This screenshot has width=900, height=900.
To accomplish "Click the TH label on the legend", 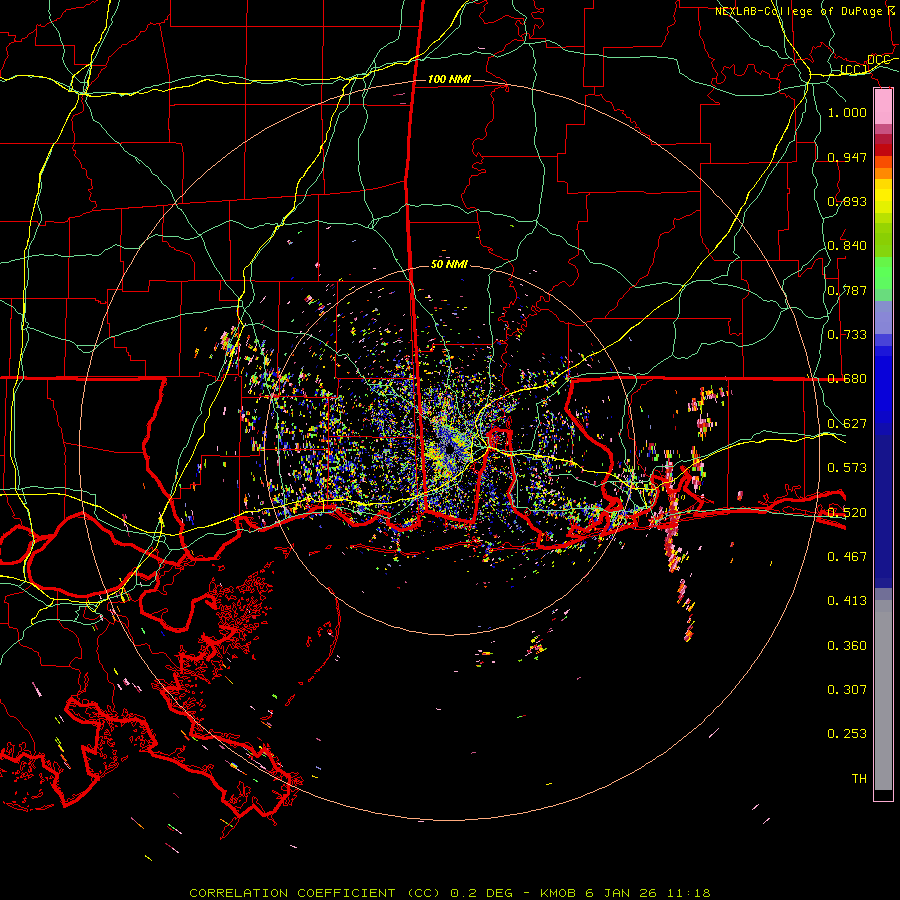I will click(x=859, y=778).
